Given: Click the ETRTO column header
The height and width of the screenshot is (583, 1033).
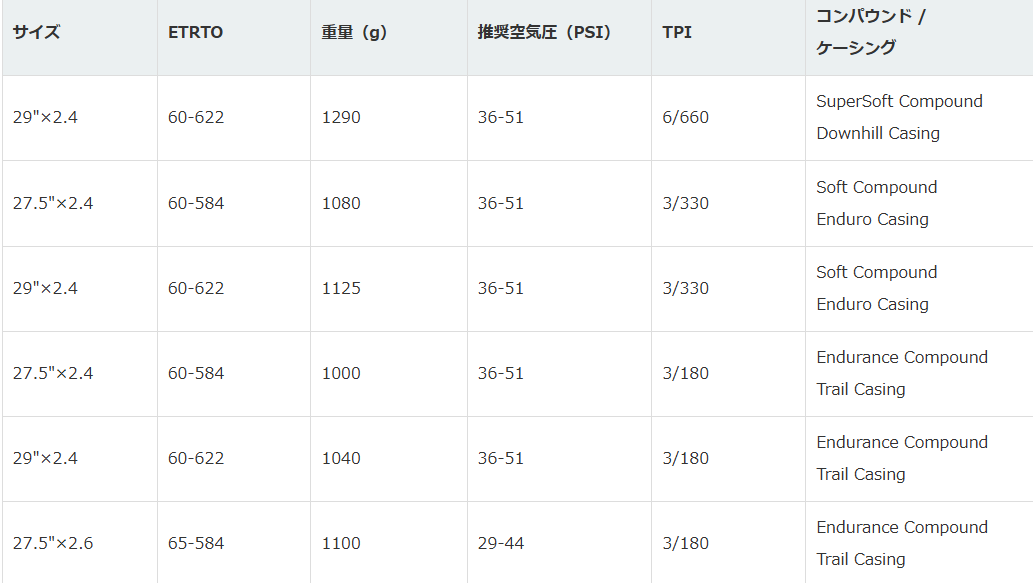Looking at the screenshot, I should pos(195,32).
